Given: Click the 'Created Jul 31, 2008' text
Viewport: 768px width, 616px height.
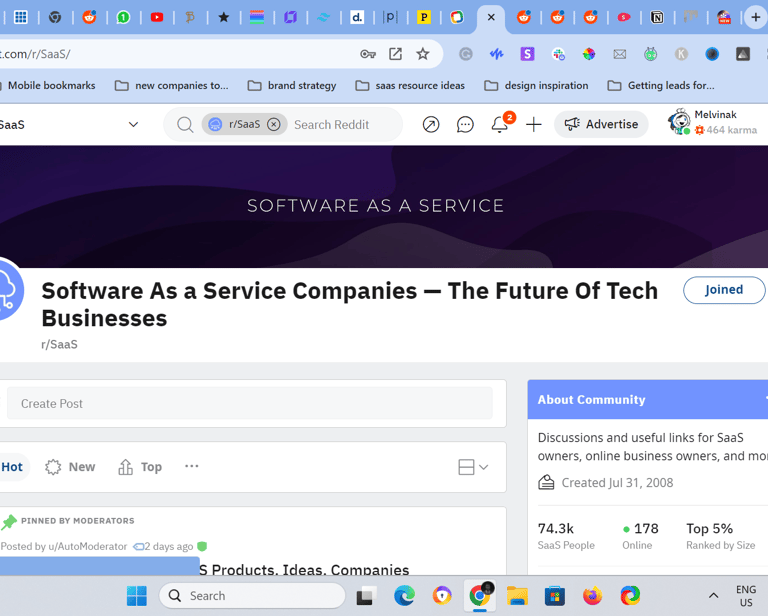Looking at the screenshot, I should (617, 483).
